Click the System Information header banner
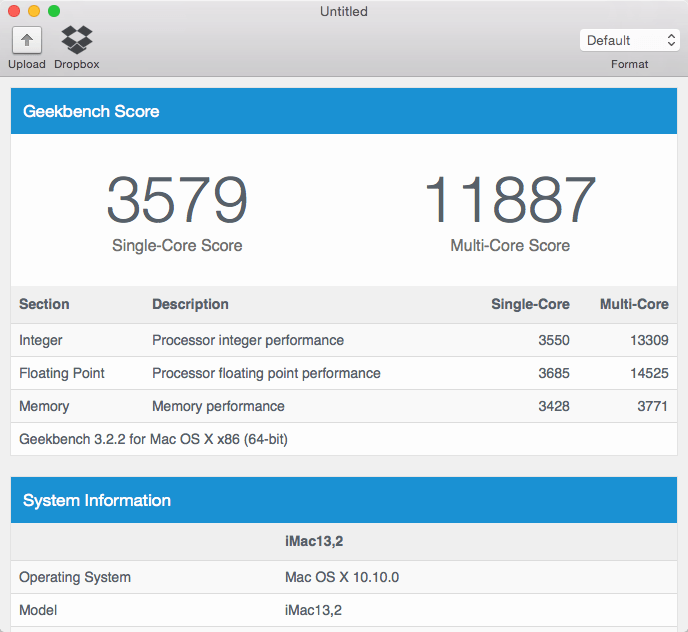 click(x=344, y=500)
